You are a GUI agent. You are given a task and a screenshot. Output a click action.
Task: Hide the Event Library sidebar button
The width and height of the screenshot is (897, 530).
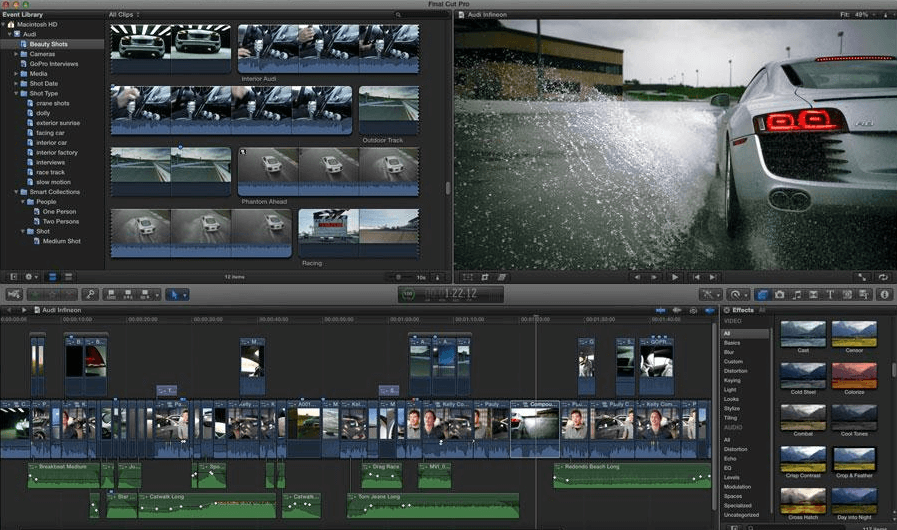click(13, 277)
